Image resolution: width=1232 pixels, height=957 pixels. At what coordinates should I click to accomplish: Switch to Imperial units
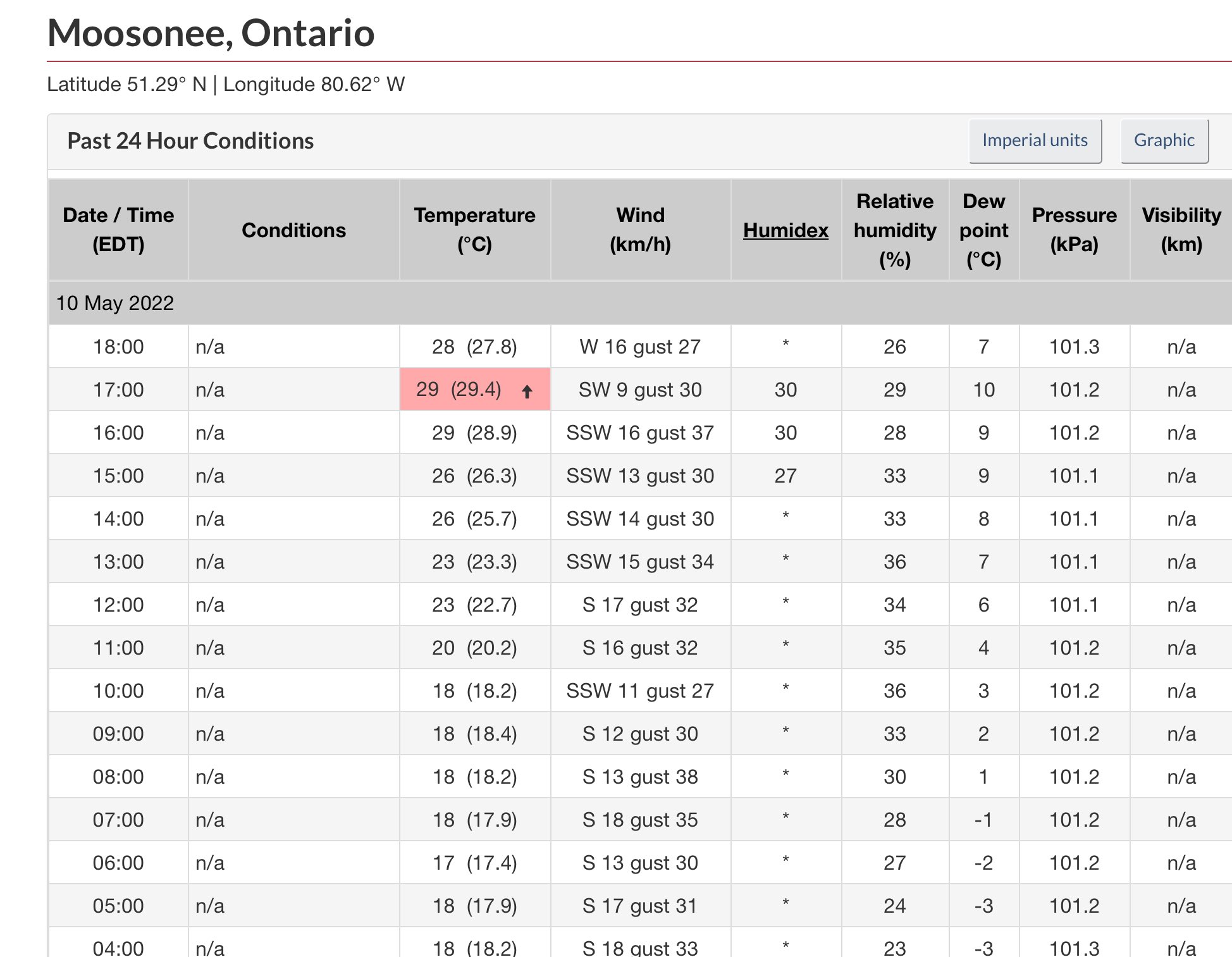(x=1035, y=140)
